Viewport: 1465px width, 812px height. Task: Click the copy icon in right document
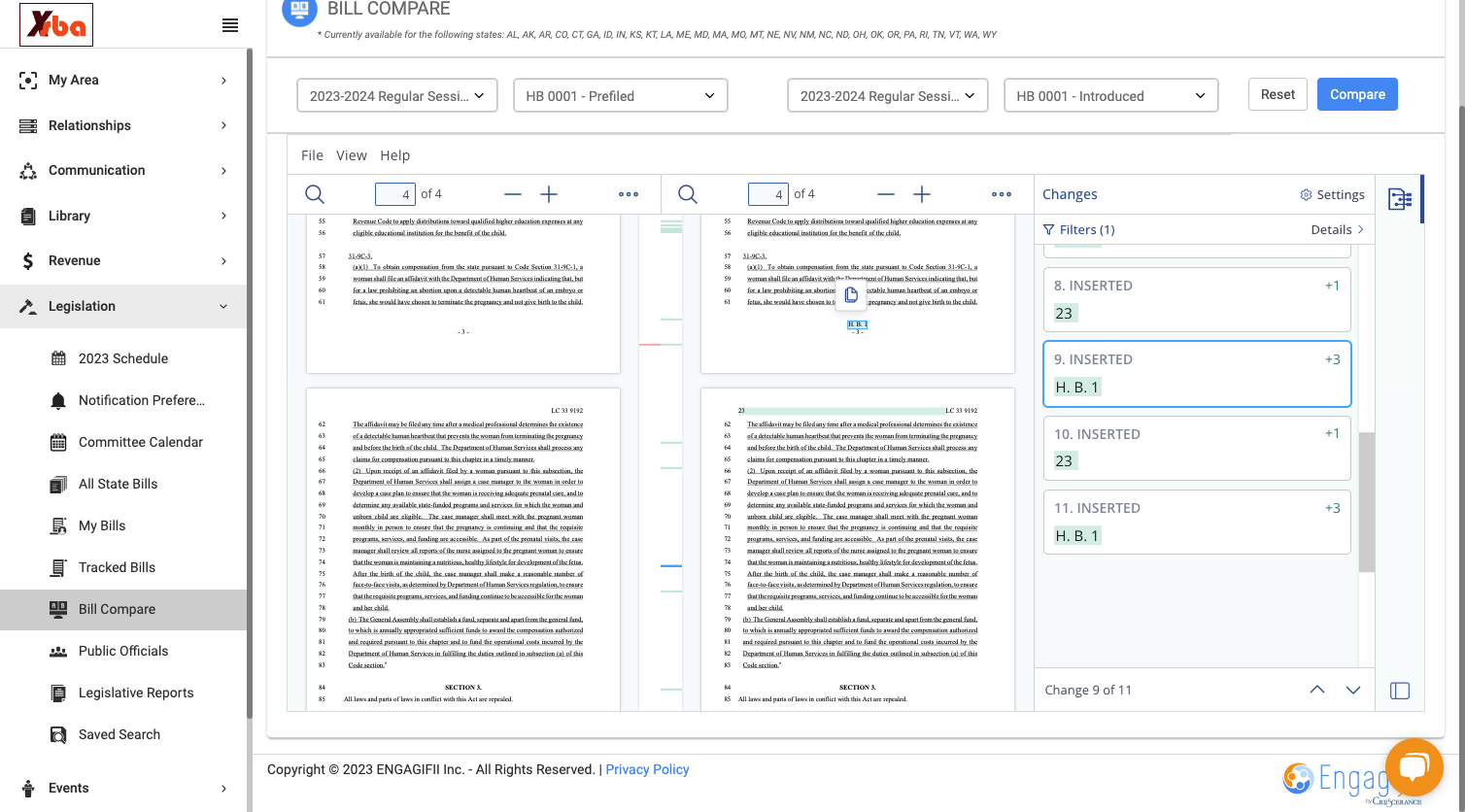[851, 294]
